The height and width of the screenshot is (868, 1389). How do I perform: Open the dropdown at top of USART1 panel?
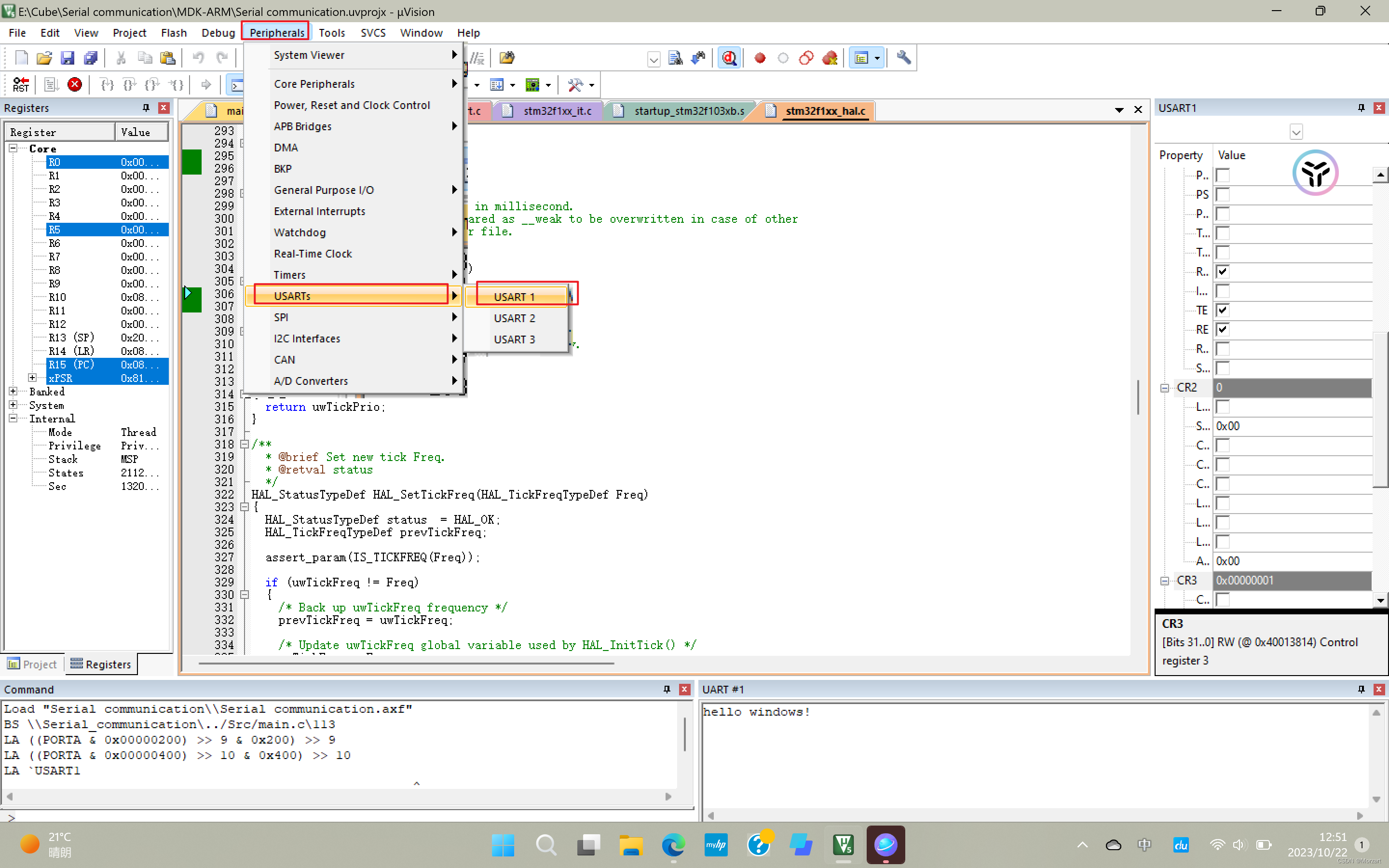coord(1296,132)
